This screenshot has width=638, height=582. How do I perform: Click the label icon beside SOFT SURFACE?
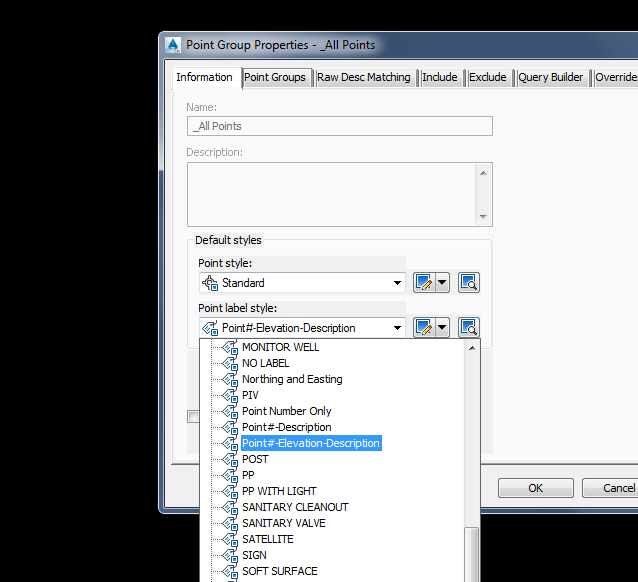(230, 572)
